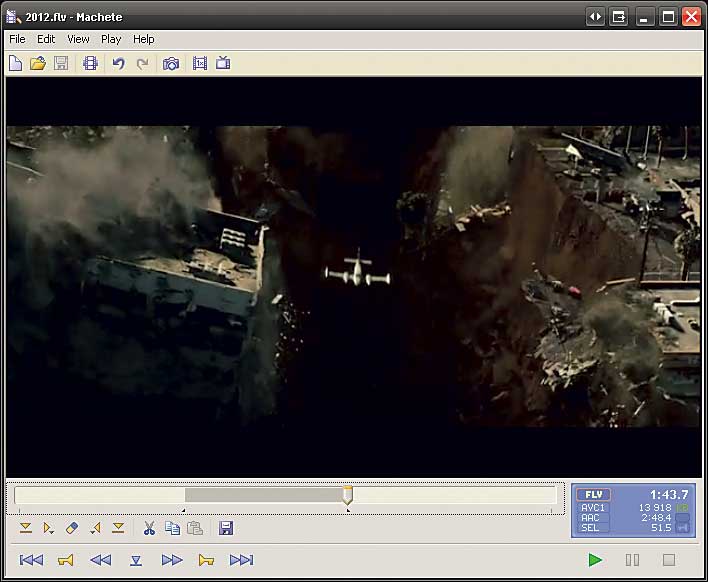
Task: Open the Help menu
Action: click(144, 39)
